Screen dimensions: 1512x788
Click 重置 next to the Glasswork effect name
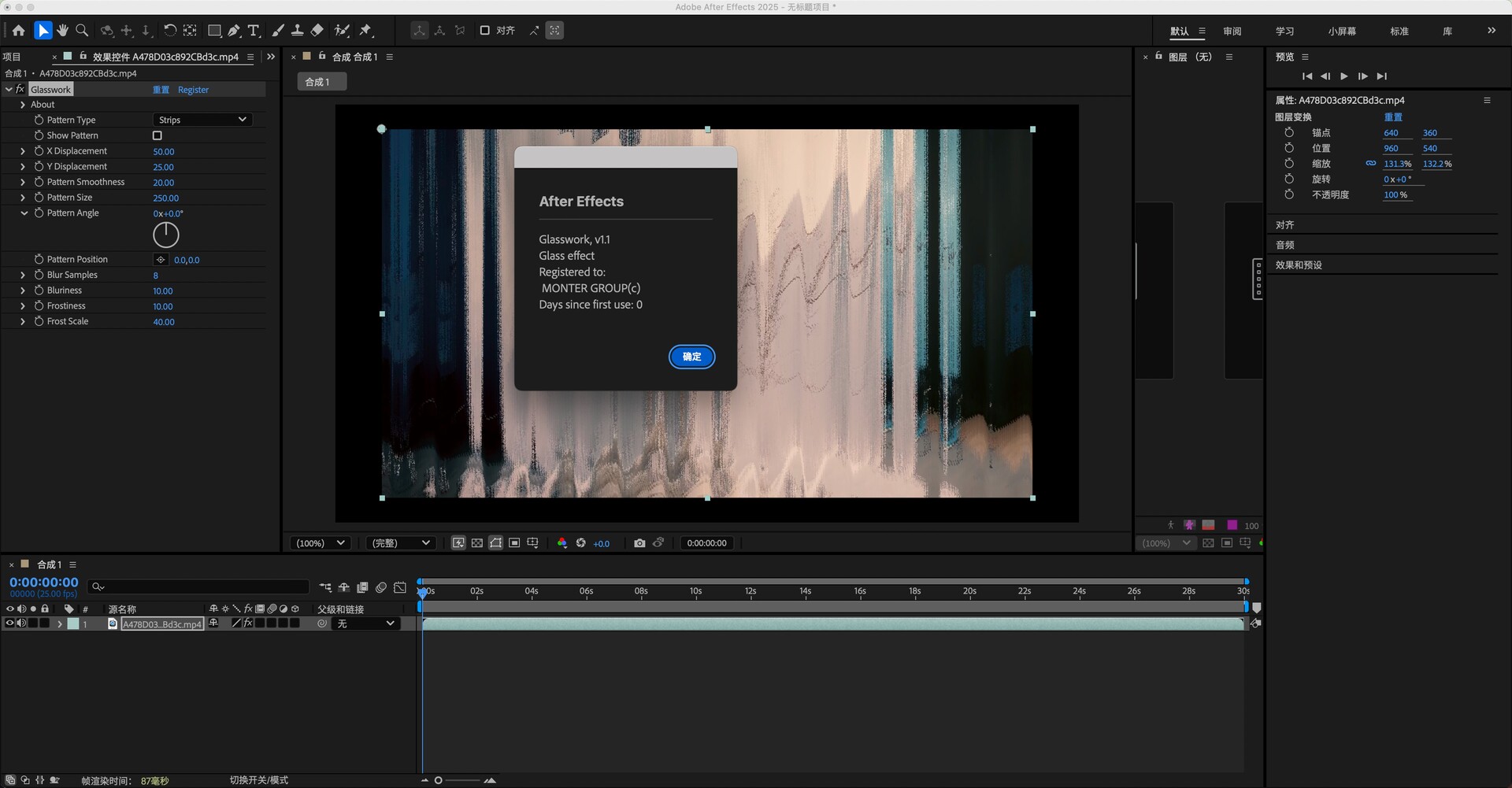click(x=161, y=90)
